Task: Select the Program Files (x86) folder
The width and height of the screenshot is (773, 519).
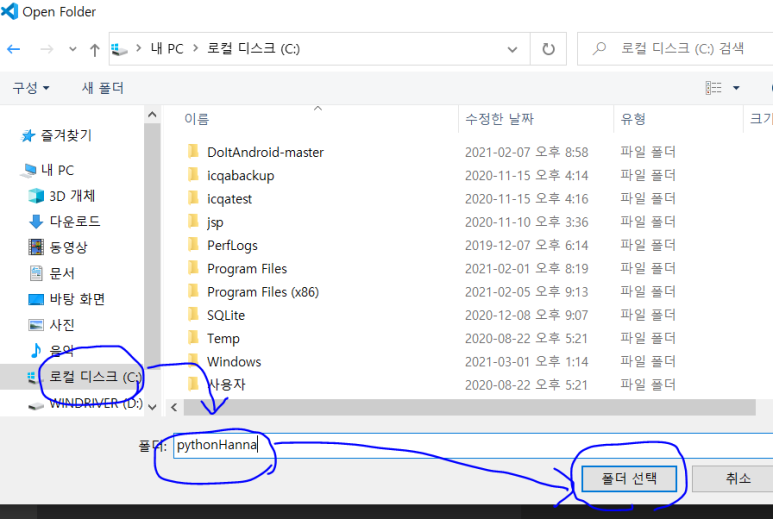Action: [263, 292]
